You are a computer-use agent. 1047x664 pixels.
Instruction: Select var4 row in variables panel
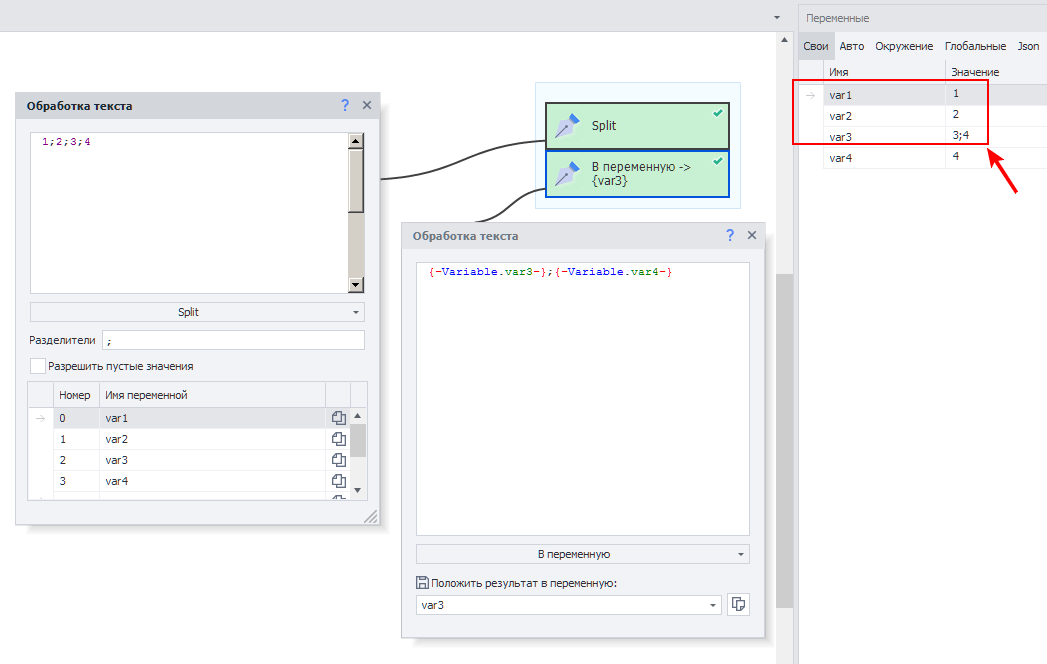(x=883, y=158)
